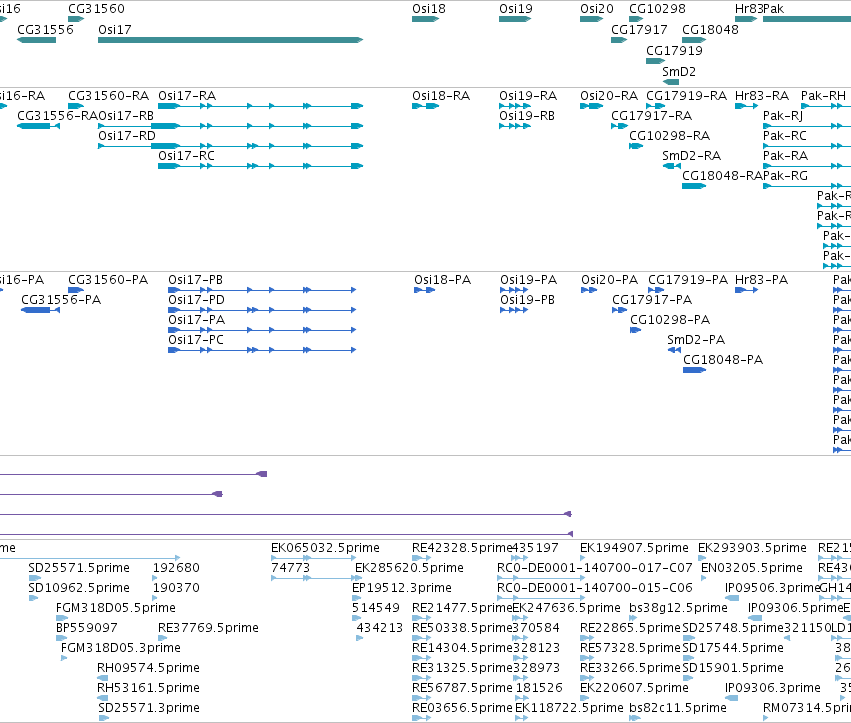The height and width of the screenshot is (723, 851).
Task: Click the Osi17-RA transcript label
Action: tap(187, 96)
